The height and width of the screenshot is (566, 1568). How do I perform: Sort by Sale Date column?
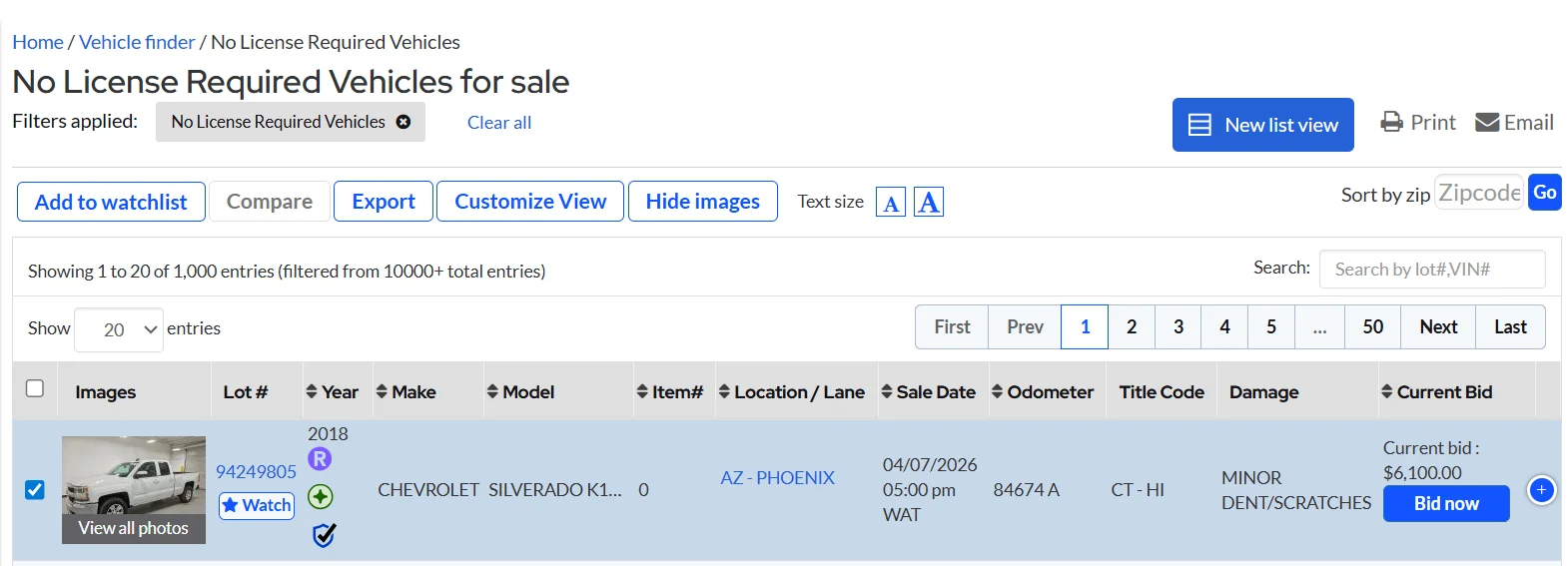887,392
